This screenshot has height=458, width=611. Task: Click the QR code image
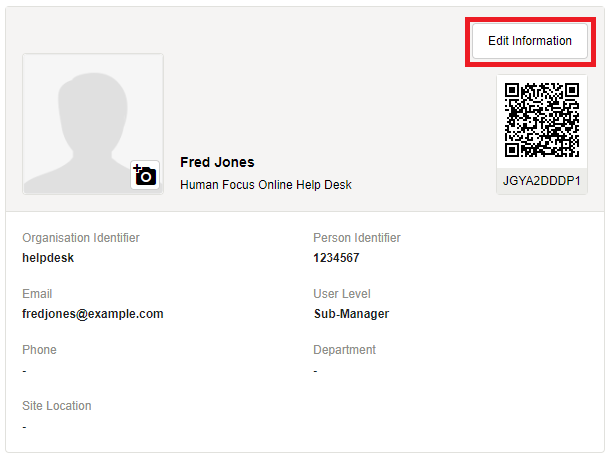[x=542, y=121]
